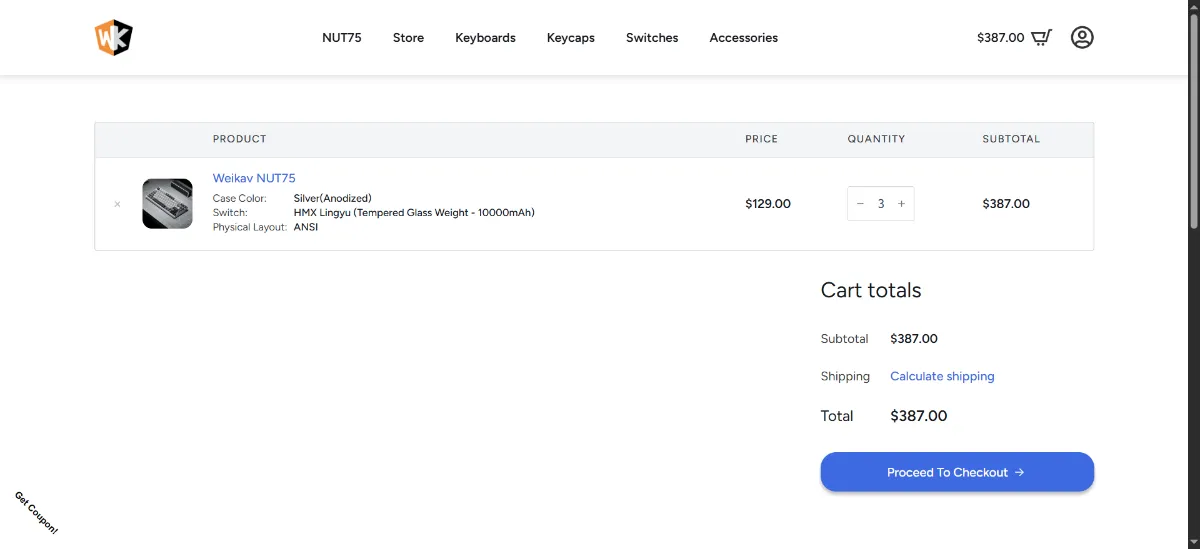Open the Keyboards menu
The image size is (1200, 549).
(485, 38)
